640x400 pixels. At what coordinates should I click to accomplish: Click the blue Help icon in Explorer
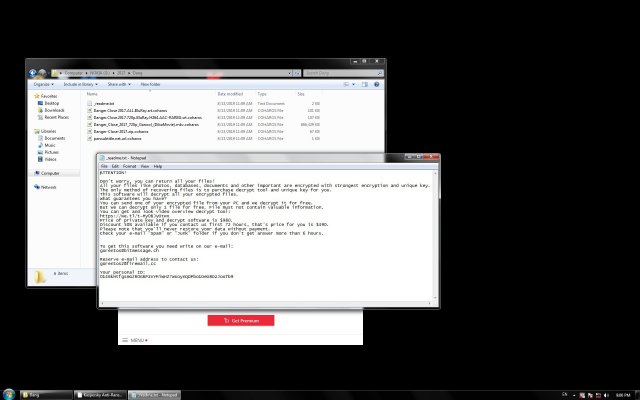point(376,84)
